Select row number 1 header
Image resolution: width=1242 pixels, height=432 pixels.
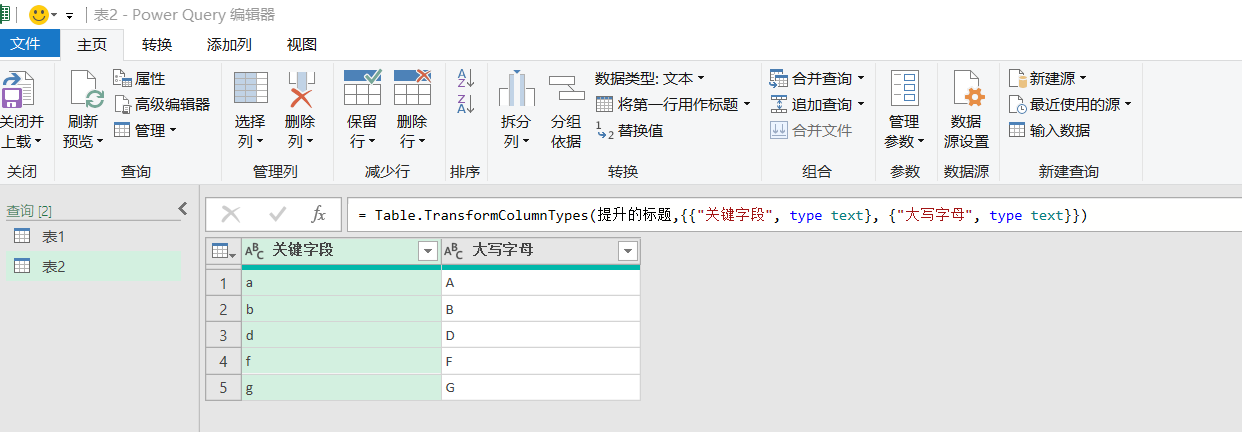point(223,283)
